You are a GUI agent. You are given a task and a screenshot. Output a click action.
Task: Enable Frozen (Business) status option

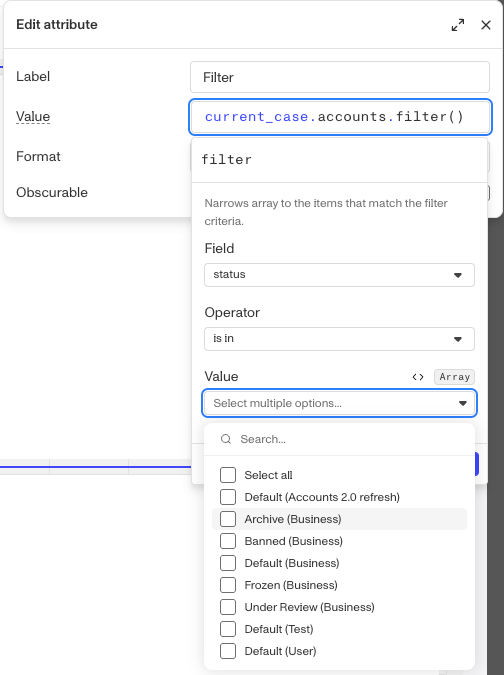(228, 585)
